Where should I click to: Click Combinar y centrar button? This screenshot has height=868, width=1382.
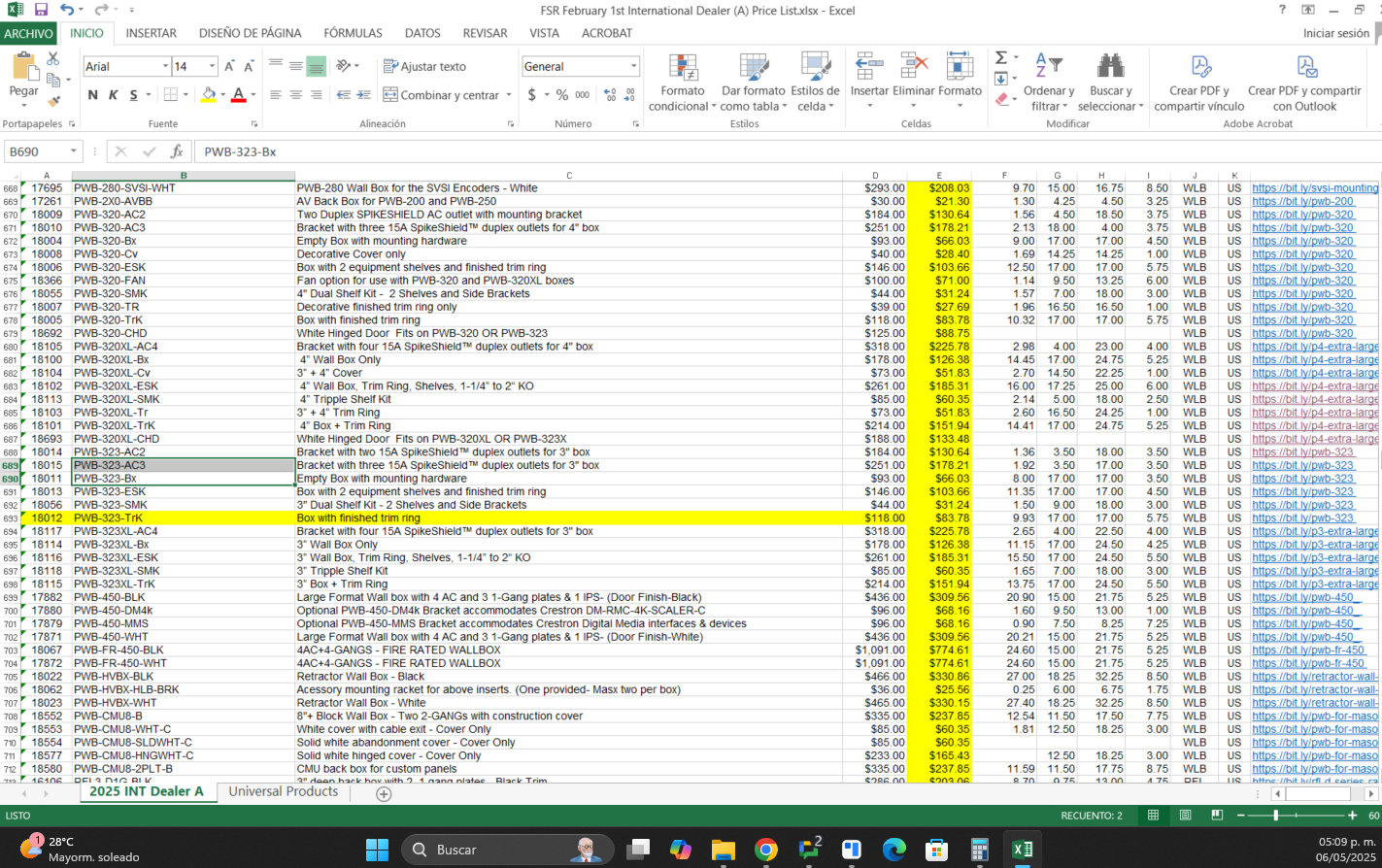click(441, 95)
